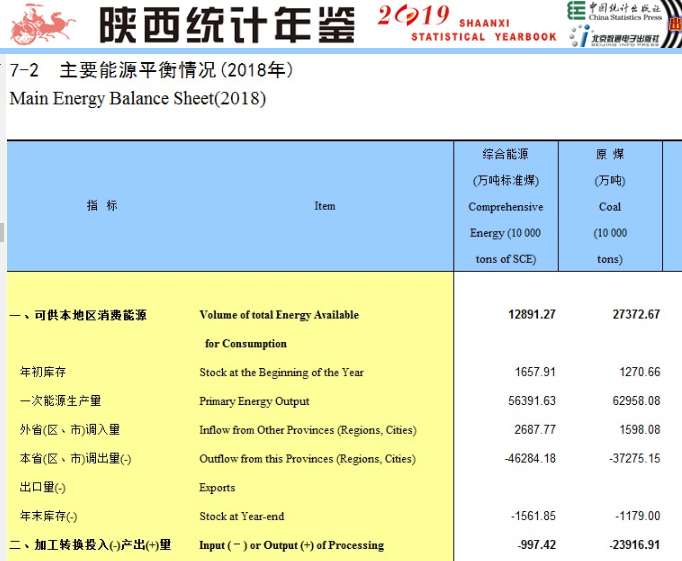This screenshot has height=561, width=682.
Task: Click value -46284.18
Action: [530, 458]
